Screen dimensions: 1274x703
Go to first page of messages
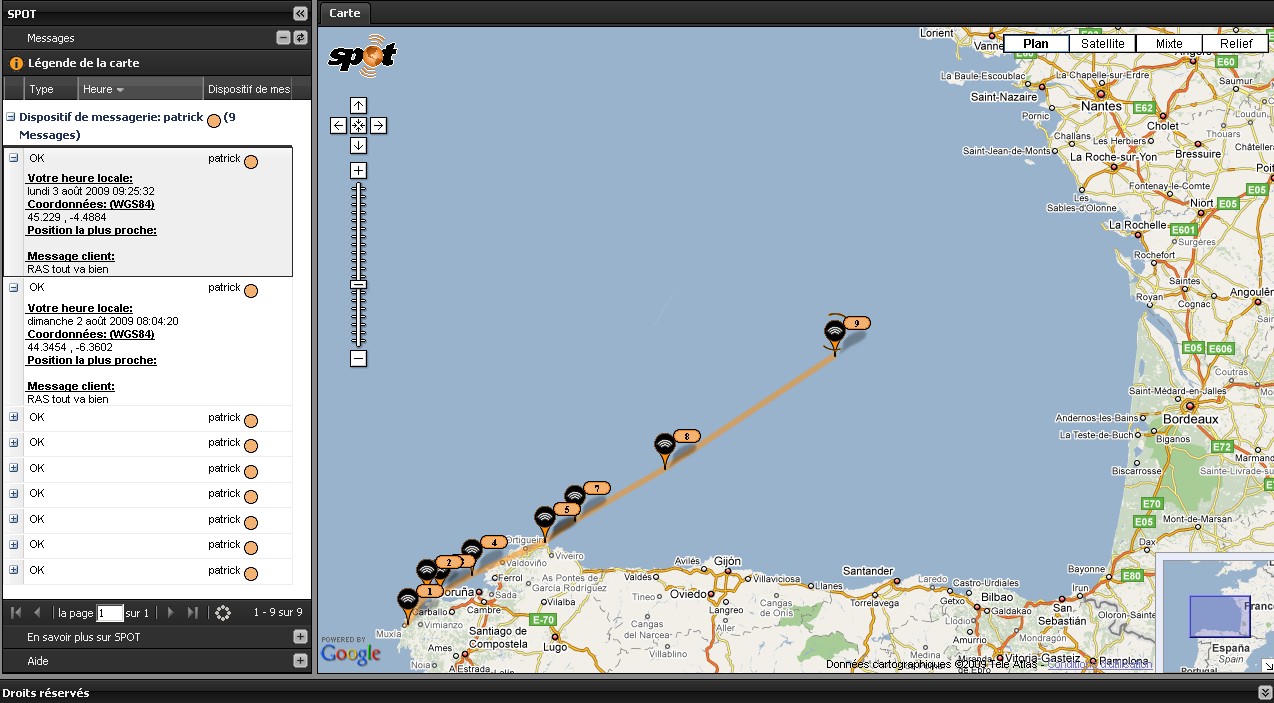click(16, 612)
